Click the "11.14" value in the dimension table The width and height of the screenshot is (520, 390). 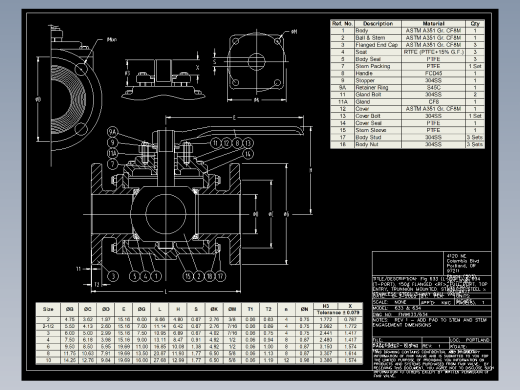click(160, 326)
